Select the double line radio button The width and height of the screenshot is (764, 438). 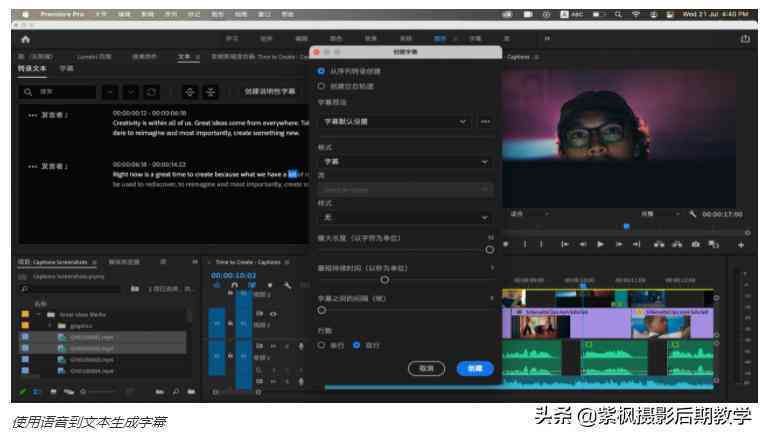[x=357, y=345]
